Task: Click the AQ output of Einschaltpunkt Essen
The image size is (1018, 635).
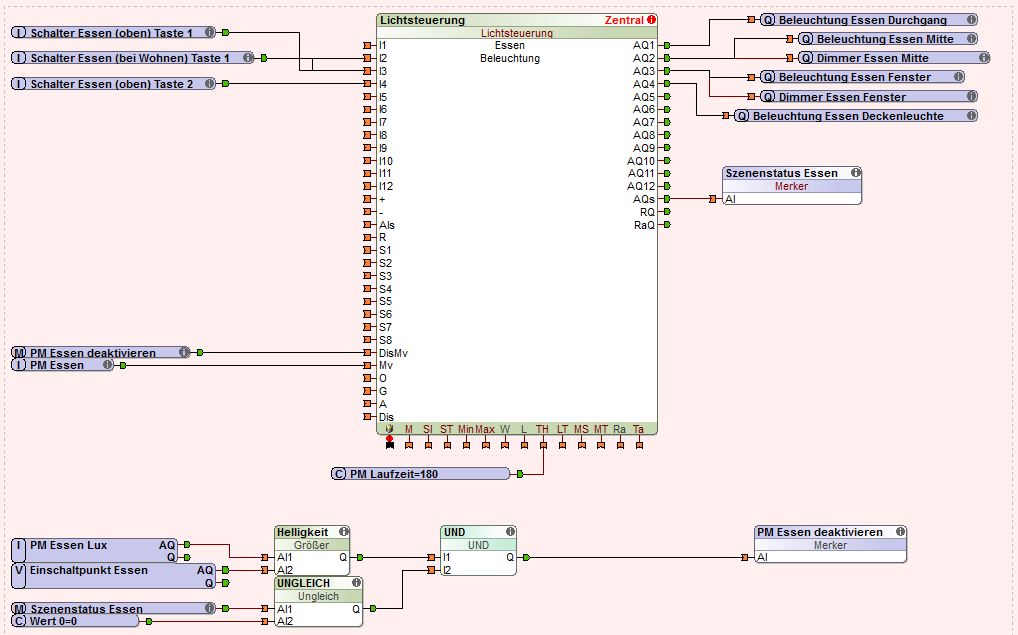Action: [225, 570]
